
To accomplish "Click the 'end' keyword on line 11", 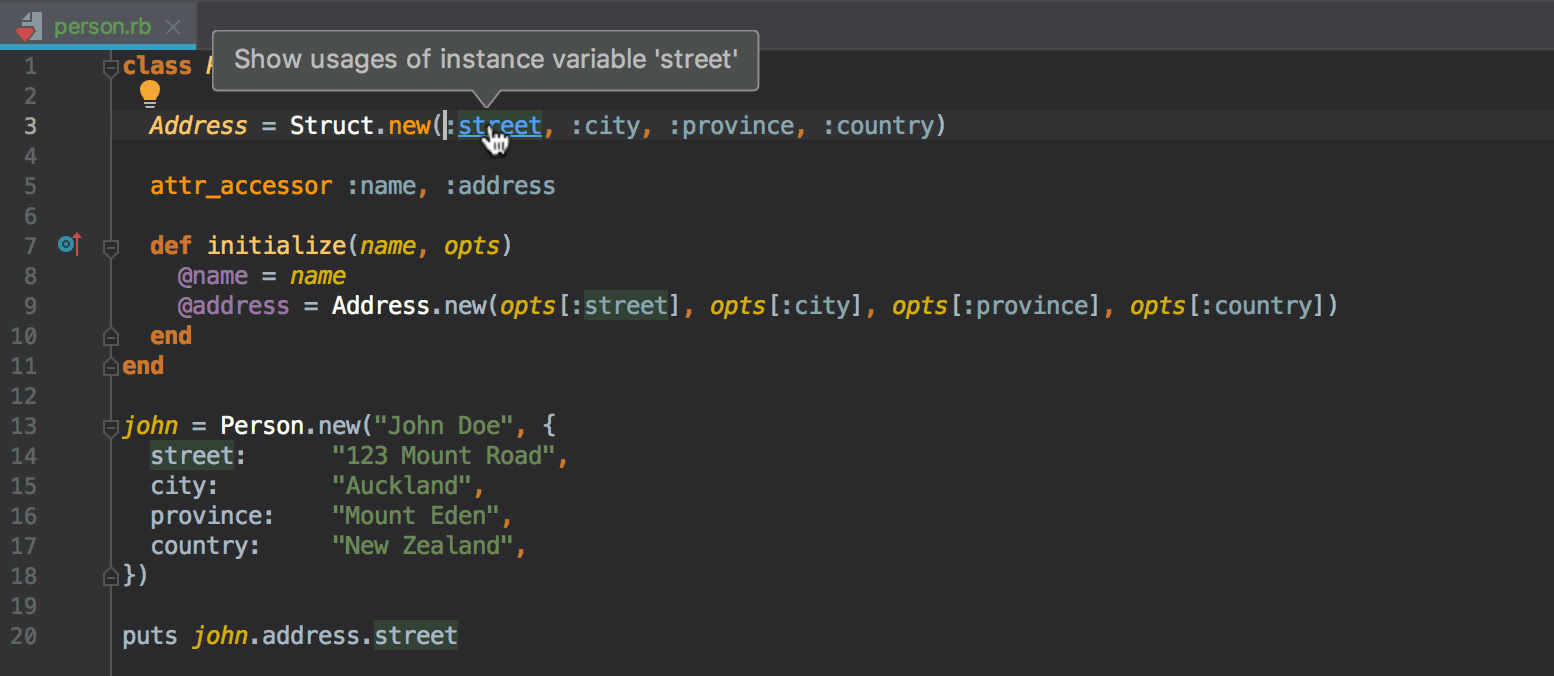I will (143, 366).
